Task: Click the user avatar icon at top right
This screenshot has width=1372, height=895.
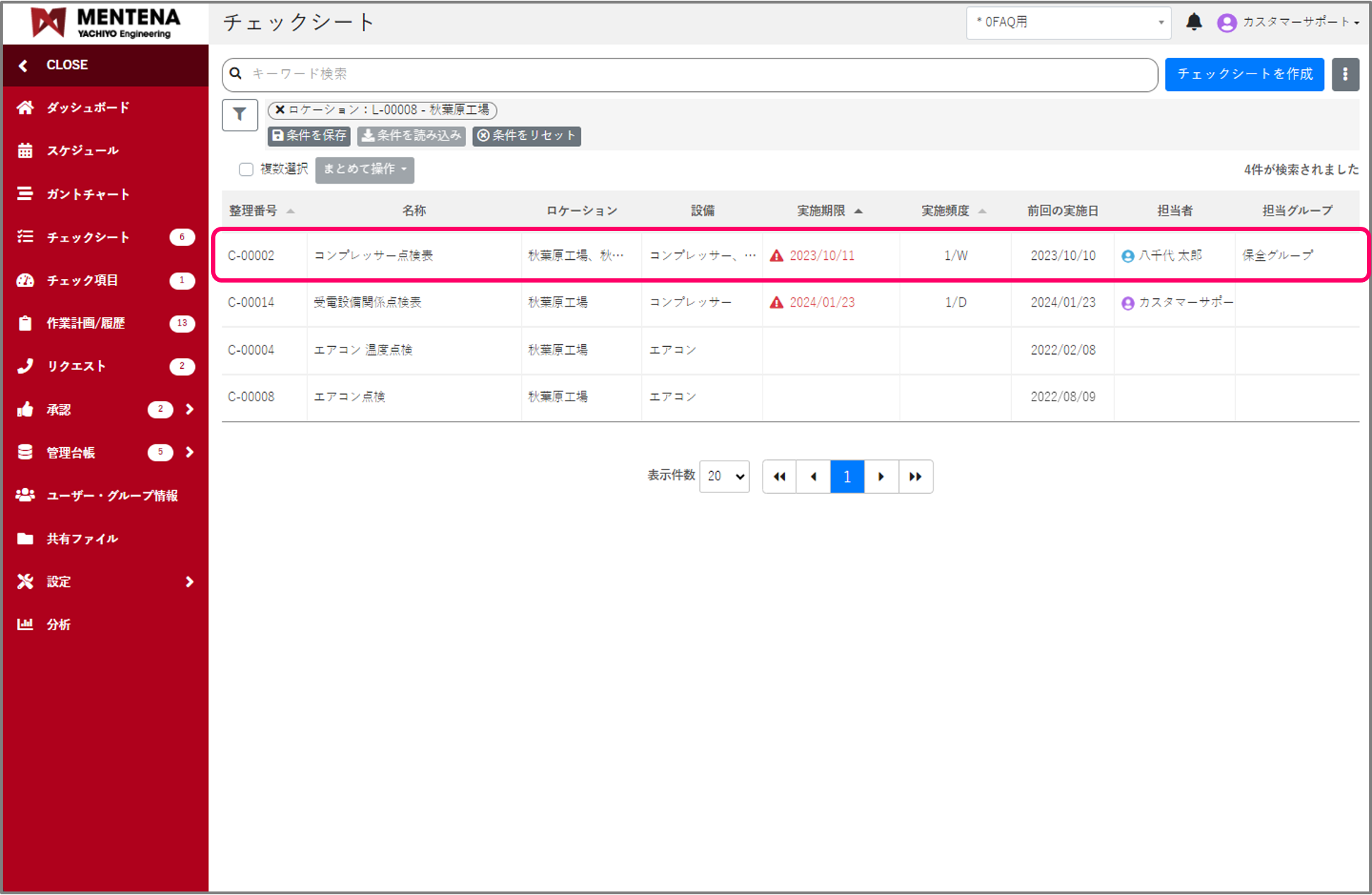Action: click(1227, 23)
